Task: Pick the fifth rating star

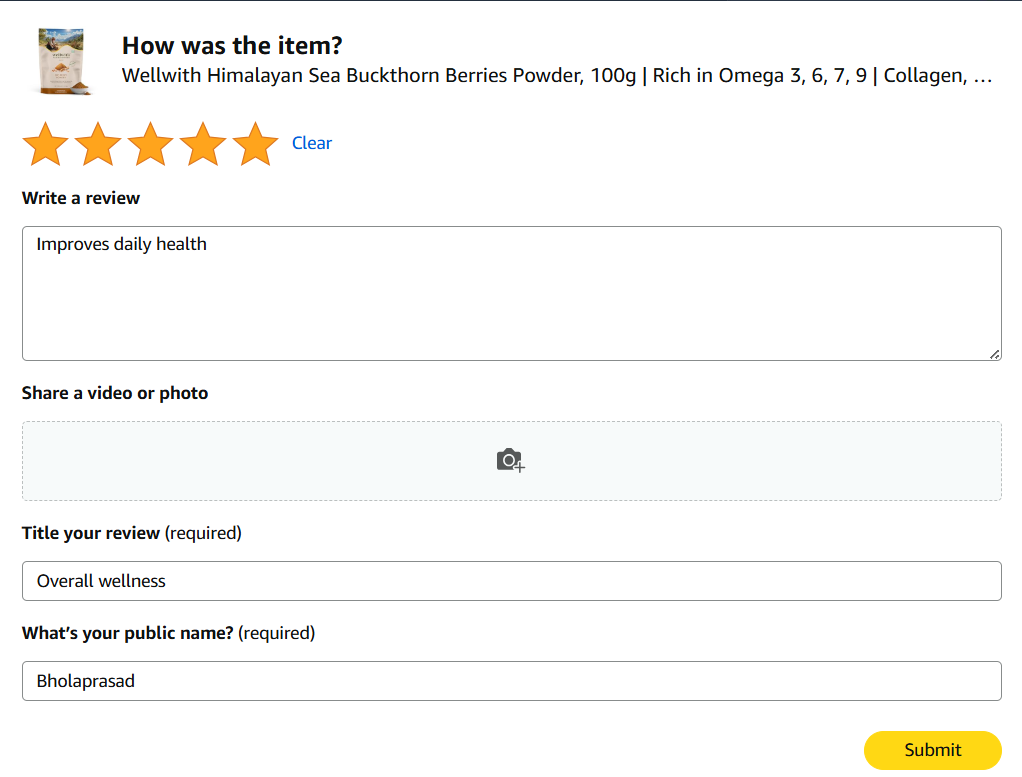Action: click(x=255, y=144)
